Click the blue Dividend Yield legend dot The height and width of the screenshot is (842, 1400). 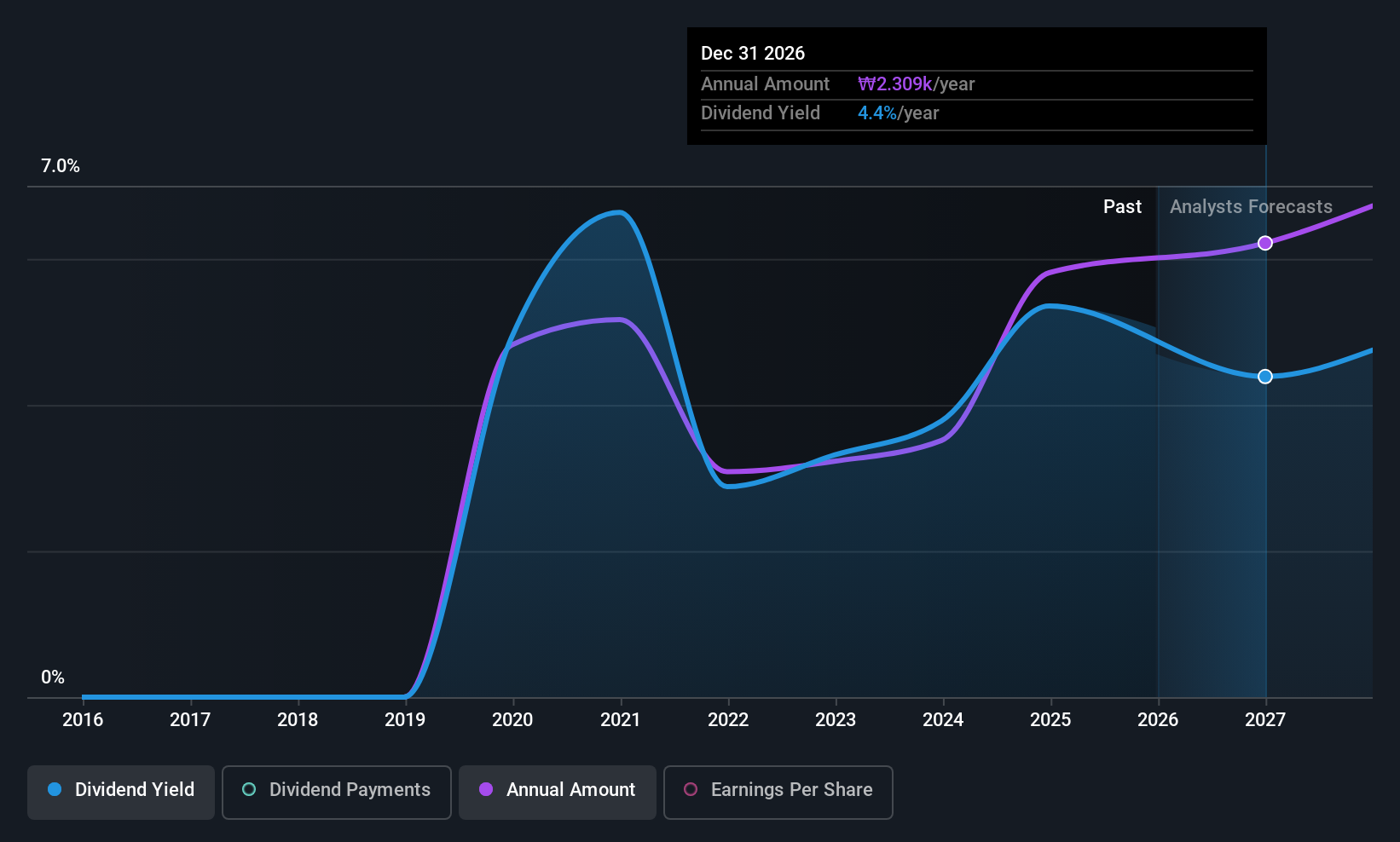[55, 789]
